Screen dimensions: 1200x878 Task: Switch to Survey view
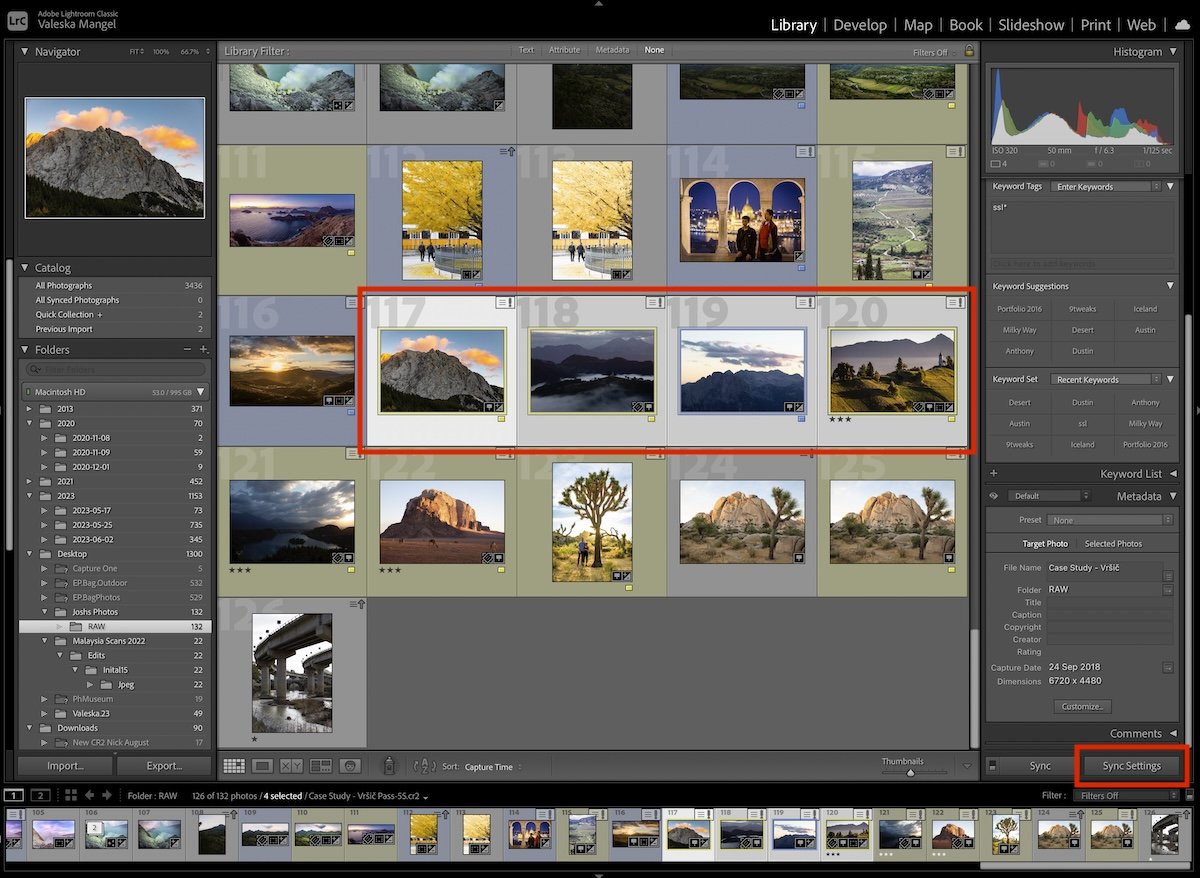point(320,767)
